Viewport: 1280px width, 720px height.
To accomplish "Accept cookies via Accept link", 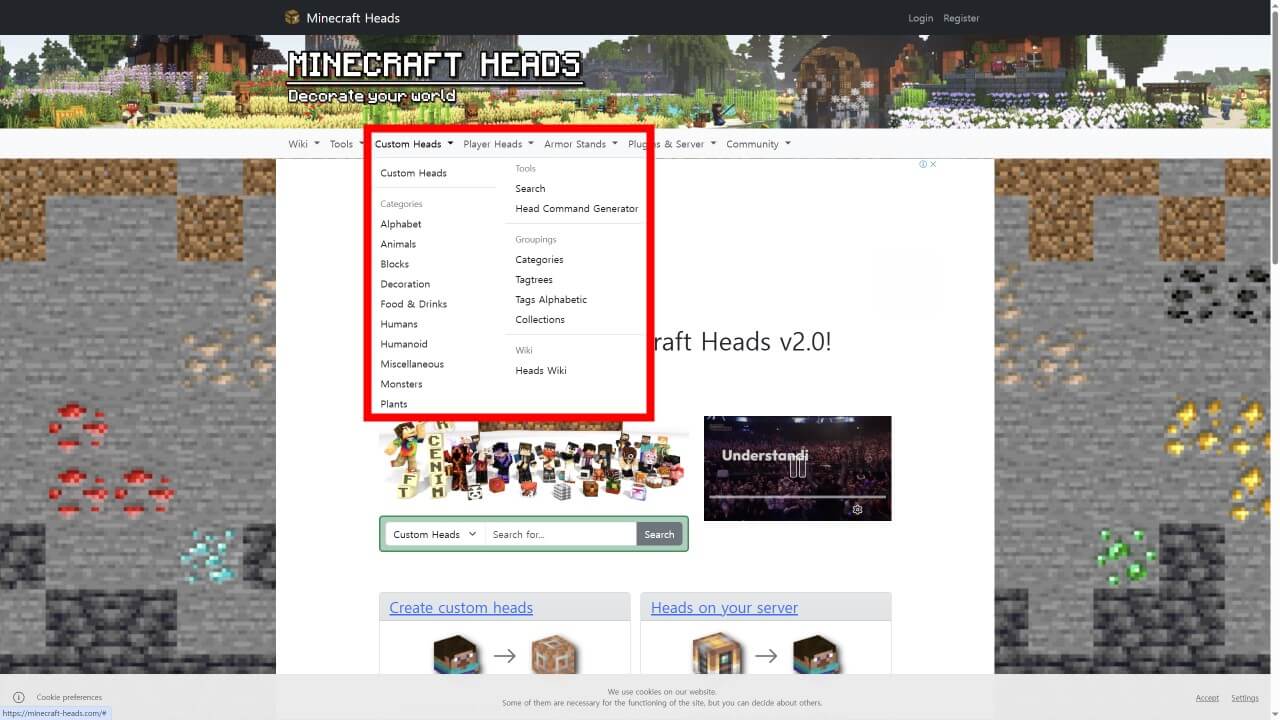I will (1207, 698).
